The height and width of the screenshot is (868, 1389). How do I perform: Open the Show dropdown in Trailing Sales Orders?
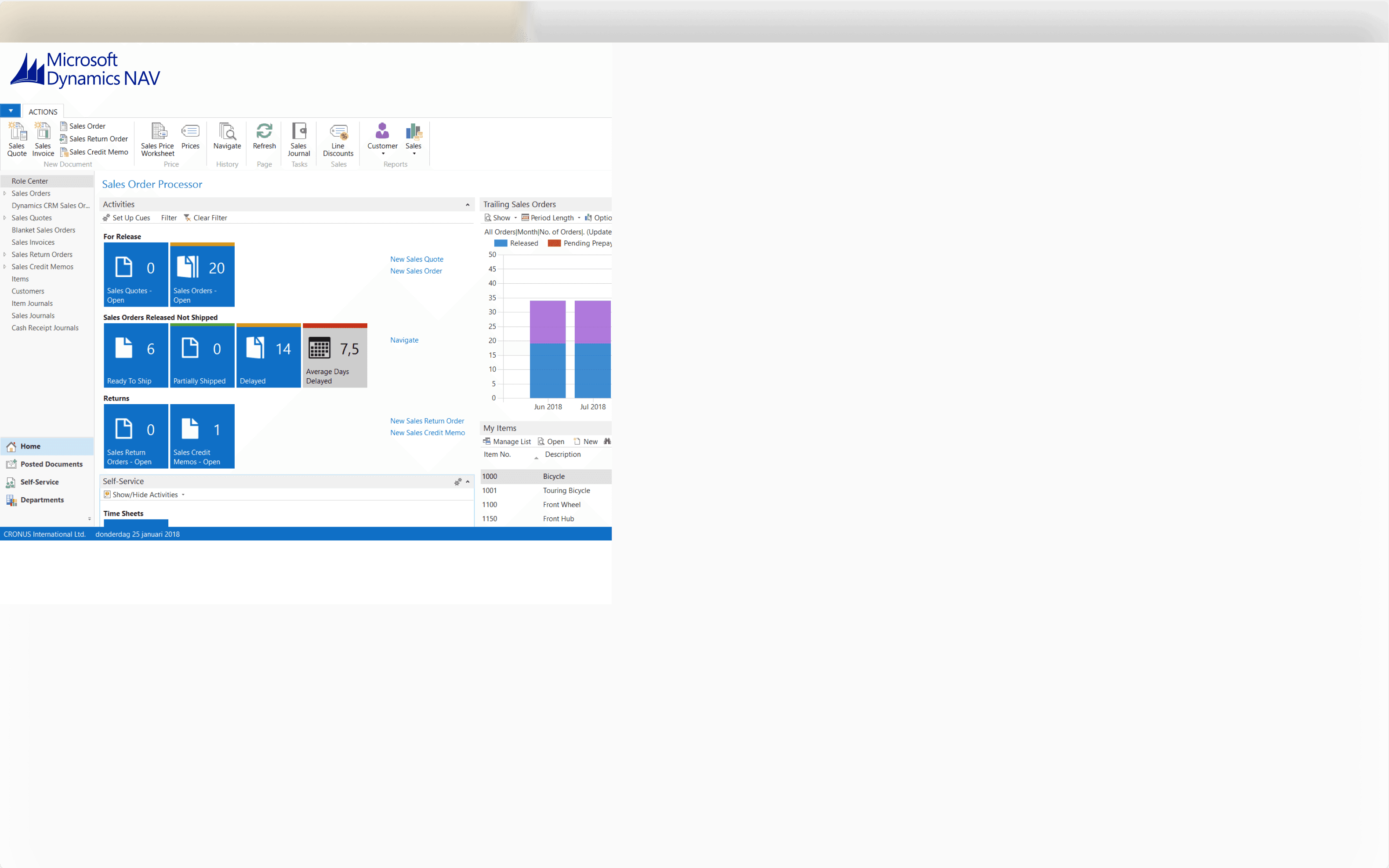[500, 218]
